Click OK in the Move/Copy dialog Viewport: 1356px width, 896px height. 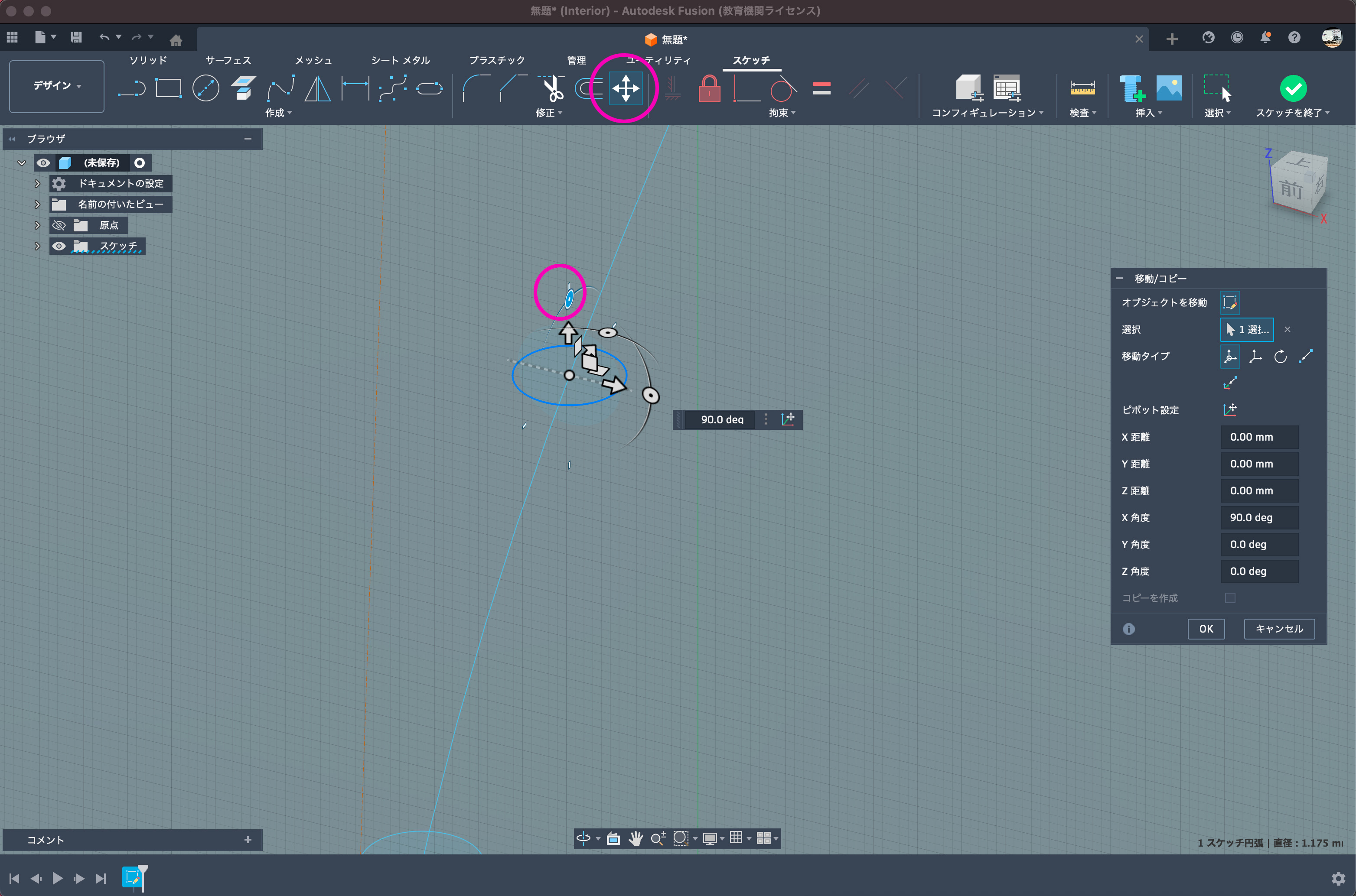coord(1206,629)
